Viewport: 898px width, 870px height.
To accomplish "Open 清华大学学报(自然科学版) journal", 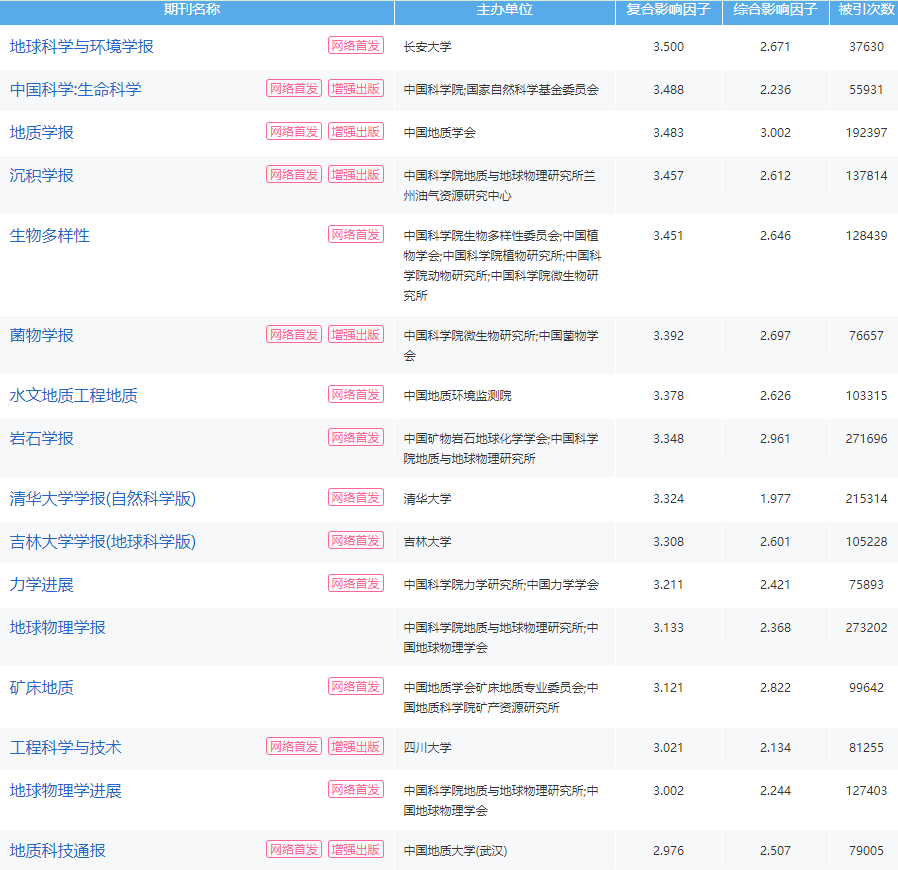I will coord(103,499).
